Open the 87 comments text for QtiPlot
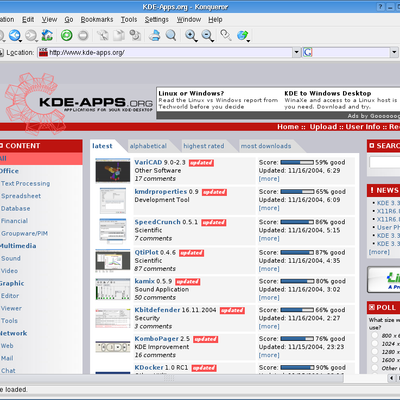Viewport: 400px width, 400px height. tap(155, 269)
